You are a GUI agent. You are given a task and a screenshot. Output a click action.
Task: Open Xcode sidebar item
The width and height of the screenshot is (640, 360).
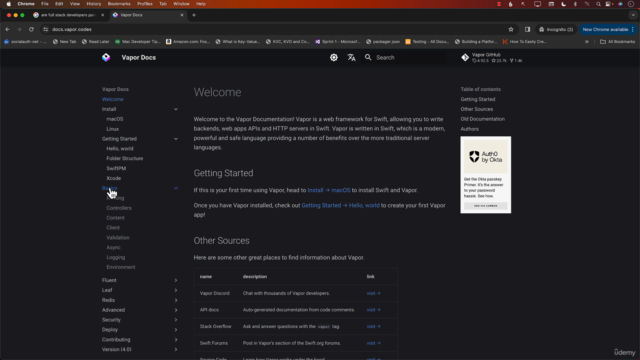tap(114, 178)
